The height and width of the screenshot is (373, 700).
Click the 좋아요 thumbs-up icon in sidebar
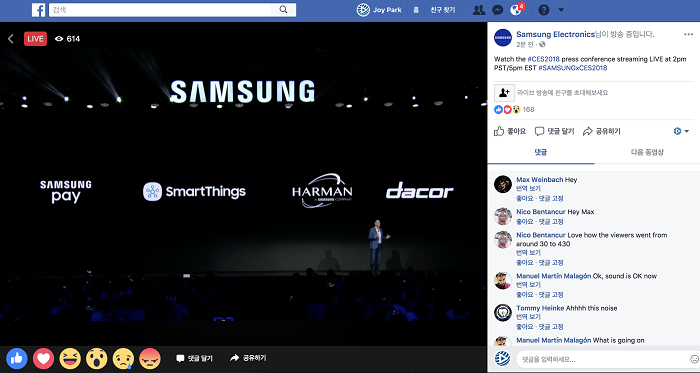click(499, 131)
